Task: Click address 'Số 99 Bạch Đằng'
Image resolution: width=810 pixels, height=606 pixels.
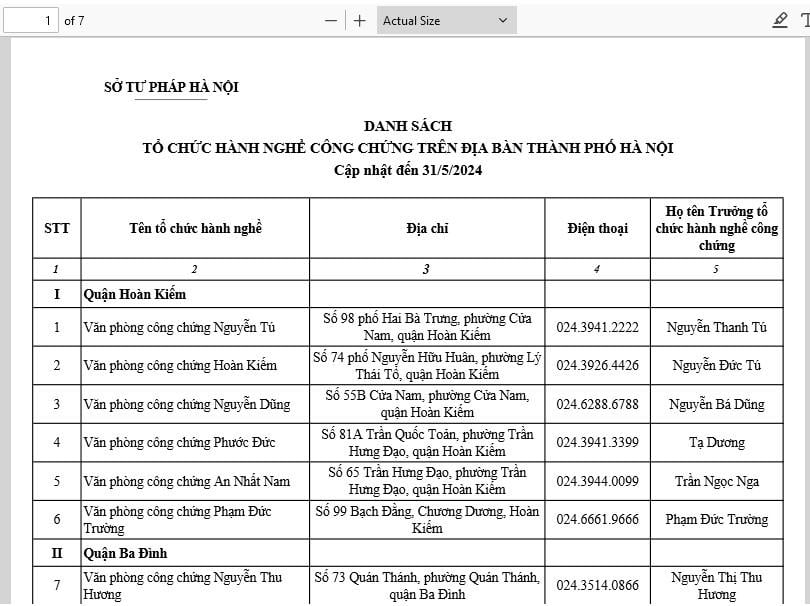Action: tap(364, 511)
